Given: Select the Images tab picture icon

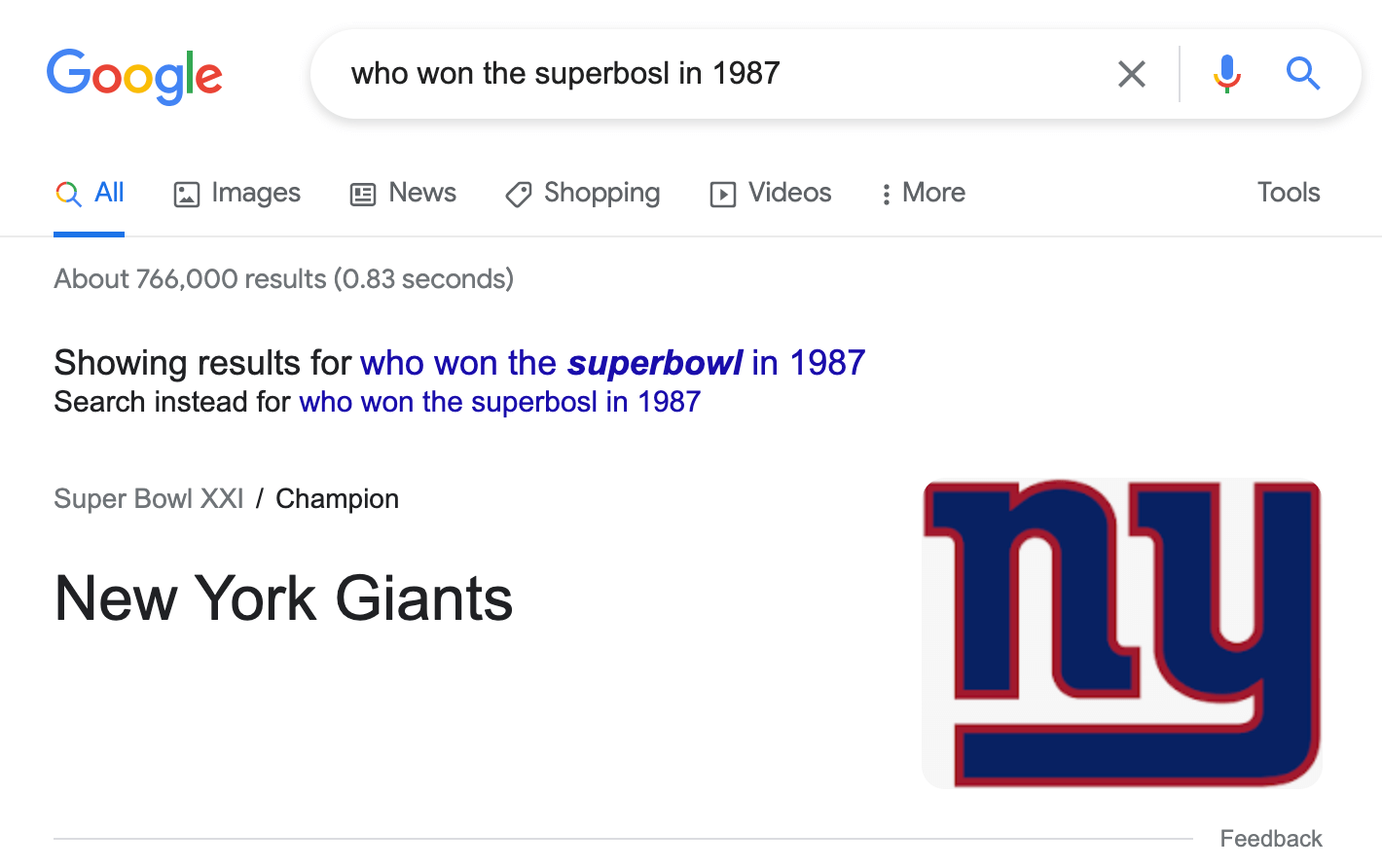Looking at the screenshot, I should 186,195.
